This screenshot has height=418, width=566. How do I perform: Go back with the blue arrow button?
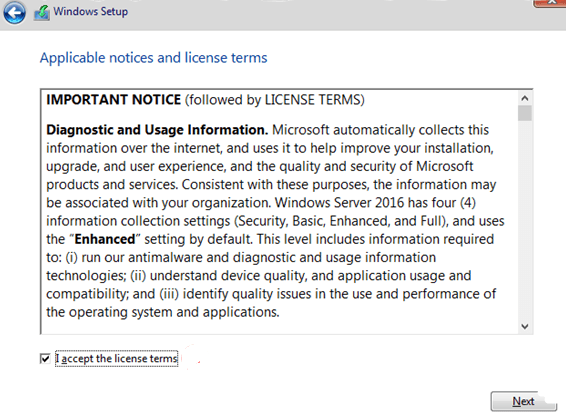tap(14, 13)
